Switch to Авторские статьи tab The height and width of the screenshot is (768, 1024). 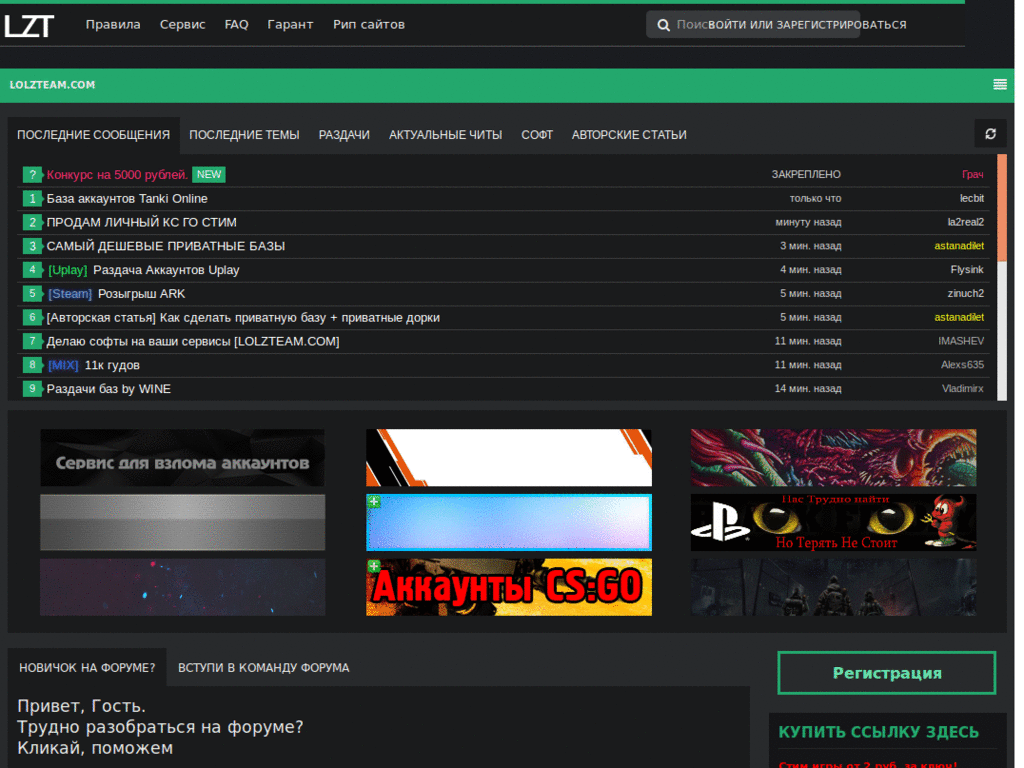coord(629,135)
